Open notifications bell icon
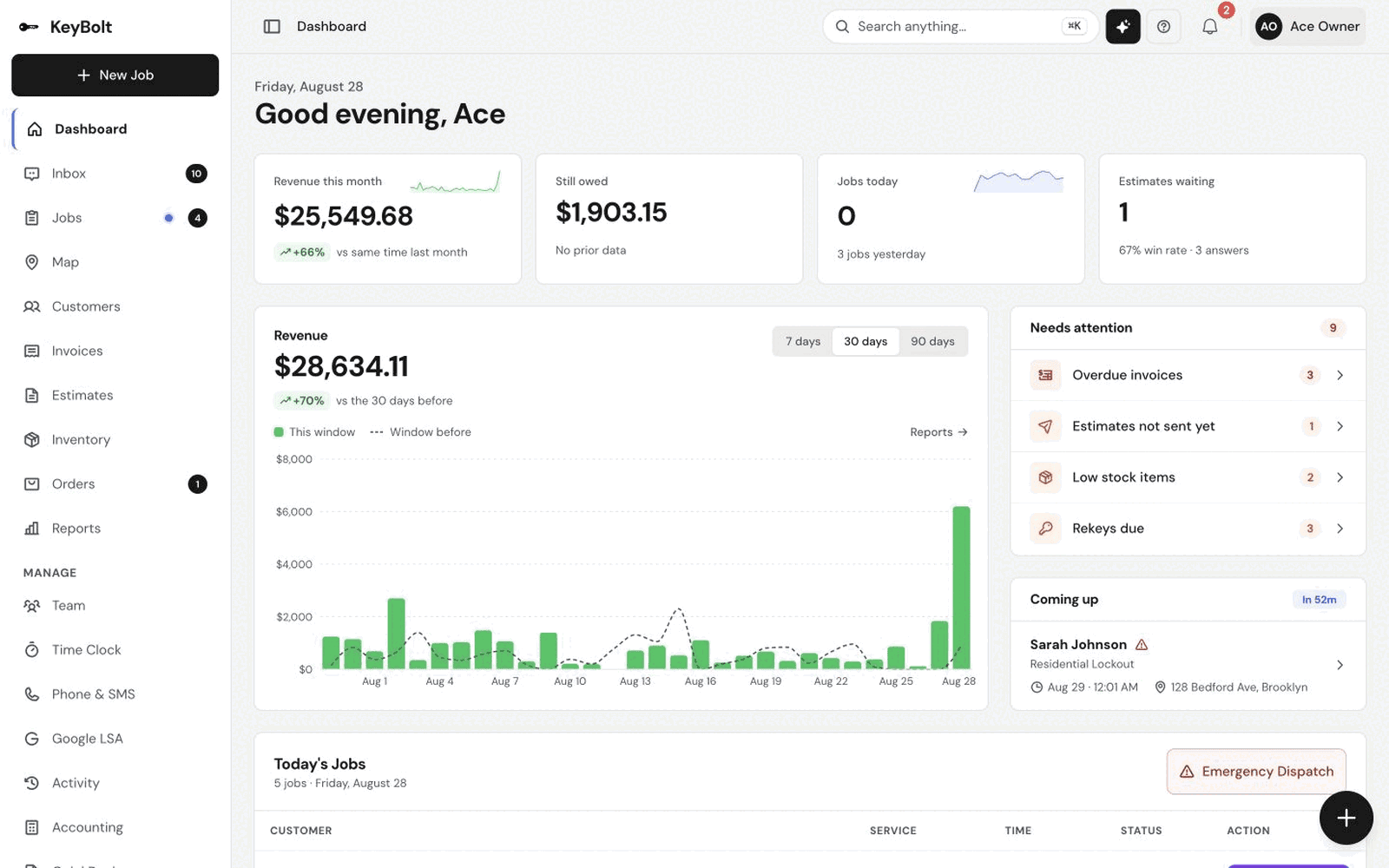Image resolution: width=1389 pixels, height=868 pixels. click(x=1209, y=27)
